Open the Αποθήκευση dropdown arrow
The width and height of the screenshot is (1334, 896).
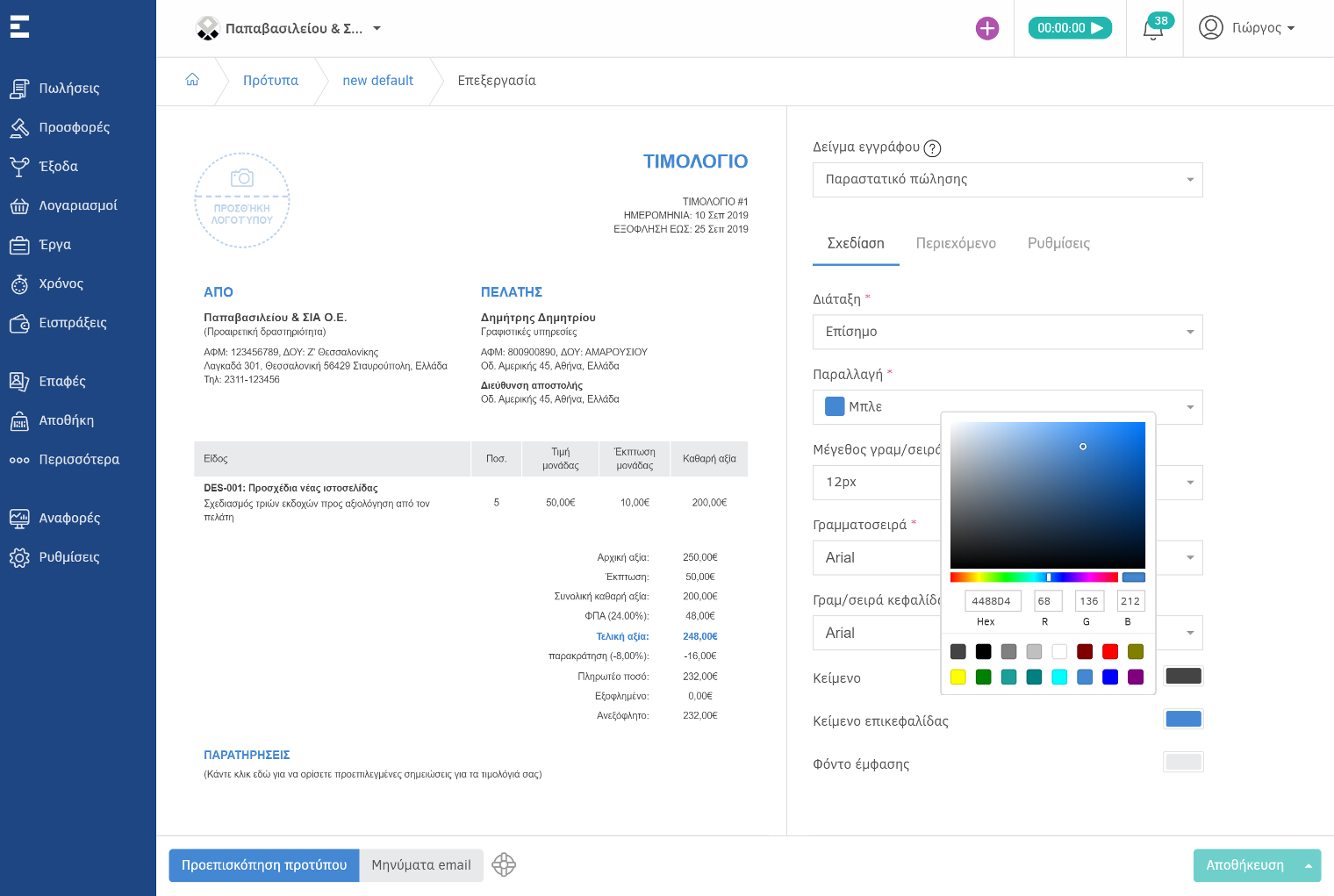click(1309, 865)
